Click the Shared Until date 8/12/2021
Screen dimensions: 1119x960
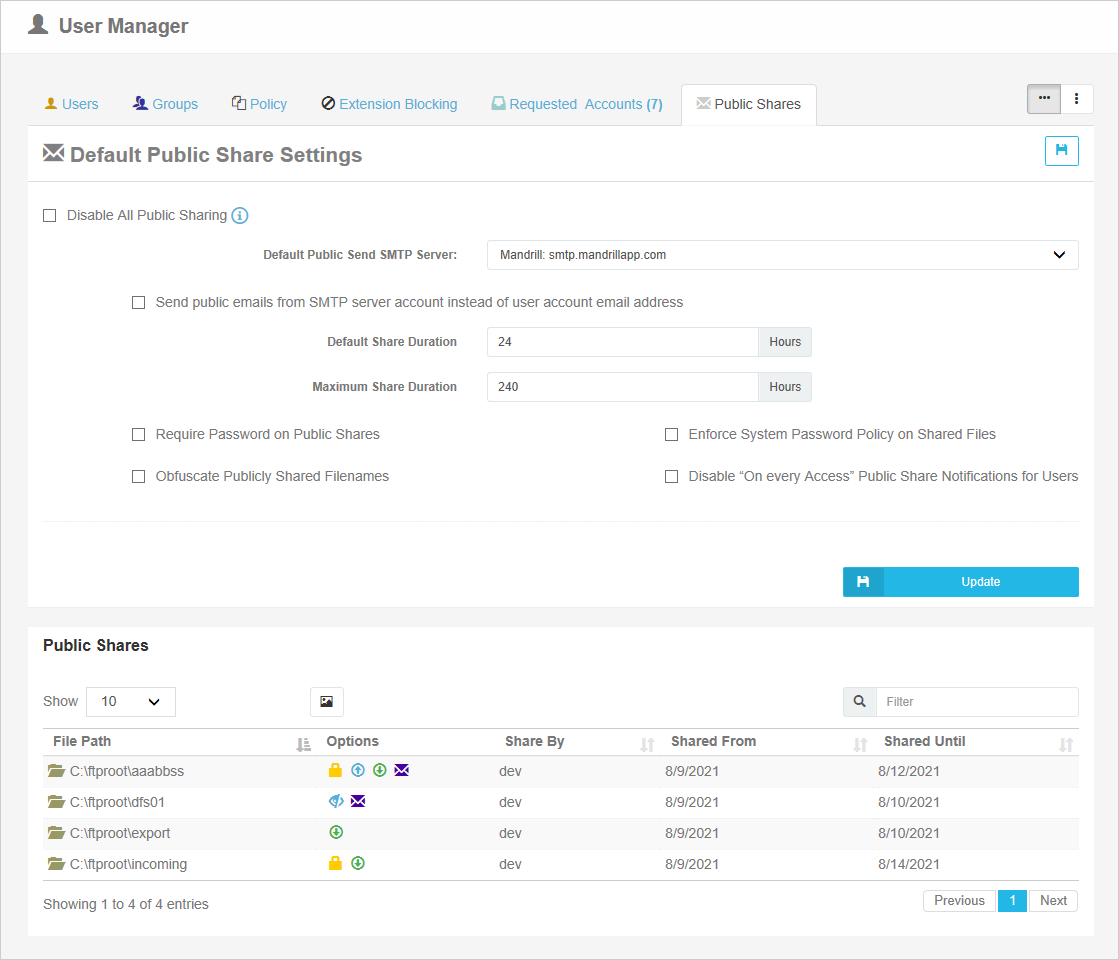(x=908, y=771)
